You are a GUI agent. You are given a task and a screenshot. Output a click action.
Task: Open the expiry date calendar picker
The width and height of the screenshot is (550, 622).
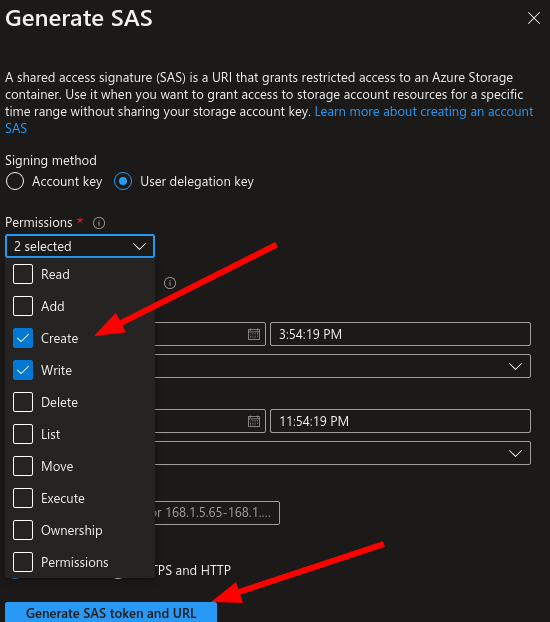tap(254, 421)
